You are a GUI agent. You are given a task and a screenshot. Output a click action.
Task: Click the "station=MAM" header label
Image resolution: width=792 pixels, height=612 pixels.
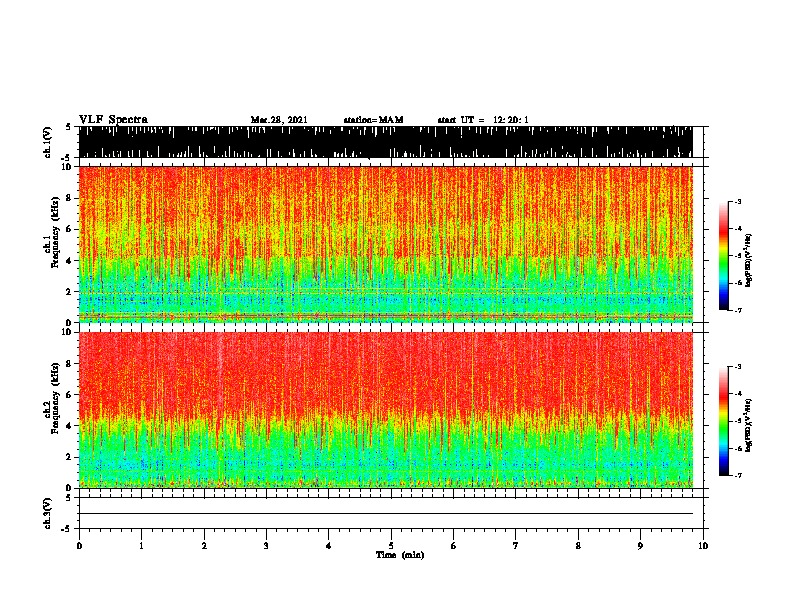[373, 120]
